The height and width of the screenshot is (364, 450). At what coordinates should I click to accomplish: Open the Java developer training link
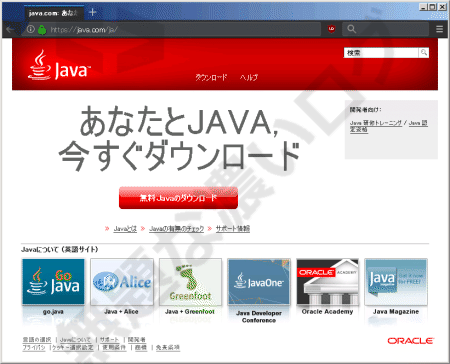pos(376,123)
